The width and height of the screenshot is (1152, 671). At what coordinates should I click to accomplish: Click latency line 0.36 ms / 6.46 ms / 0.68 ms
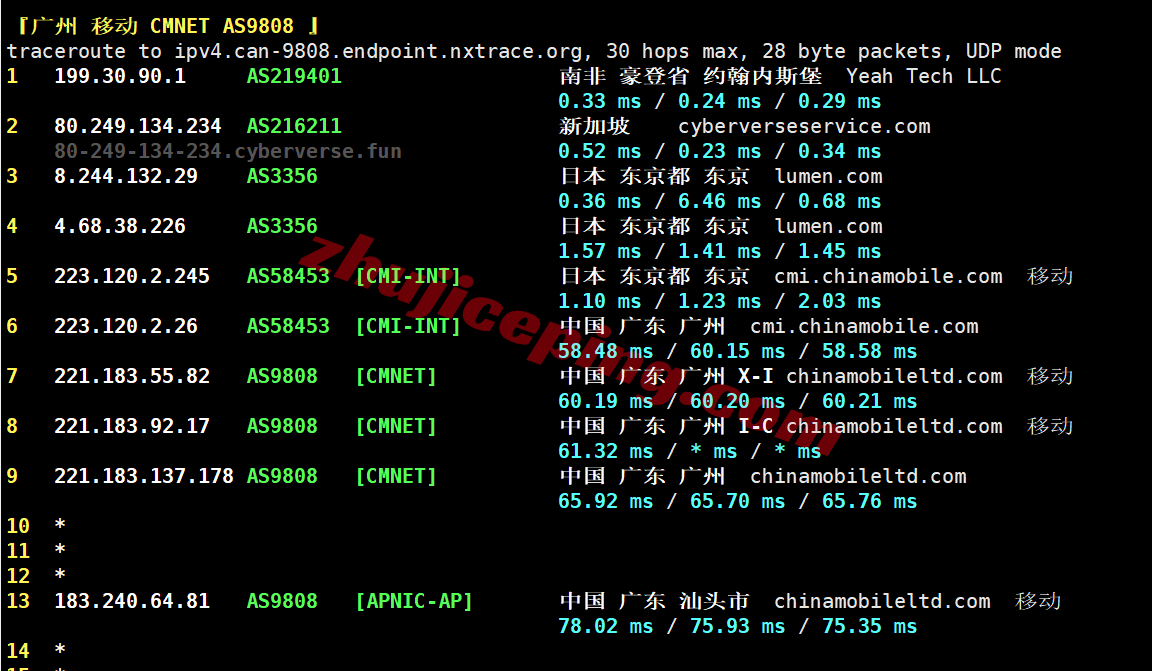click(719, 201)
